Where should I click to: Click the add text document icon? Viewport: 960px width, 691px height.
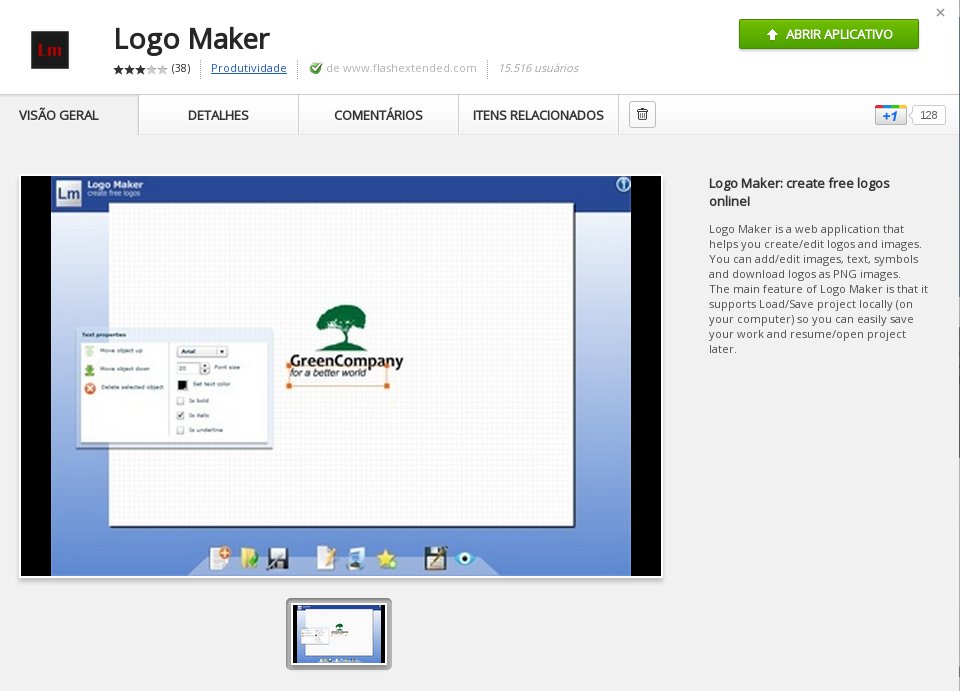click(x=326, y=558)
